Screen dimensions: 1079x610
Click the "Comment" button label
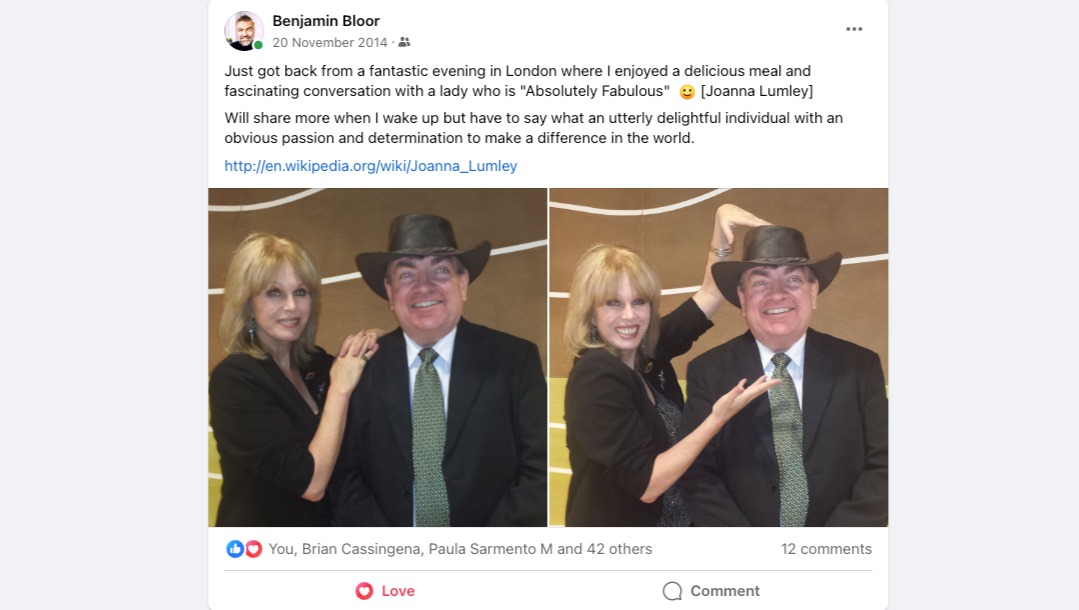point(725,591)
